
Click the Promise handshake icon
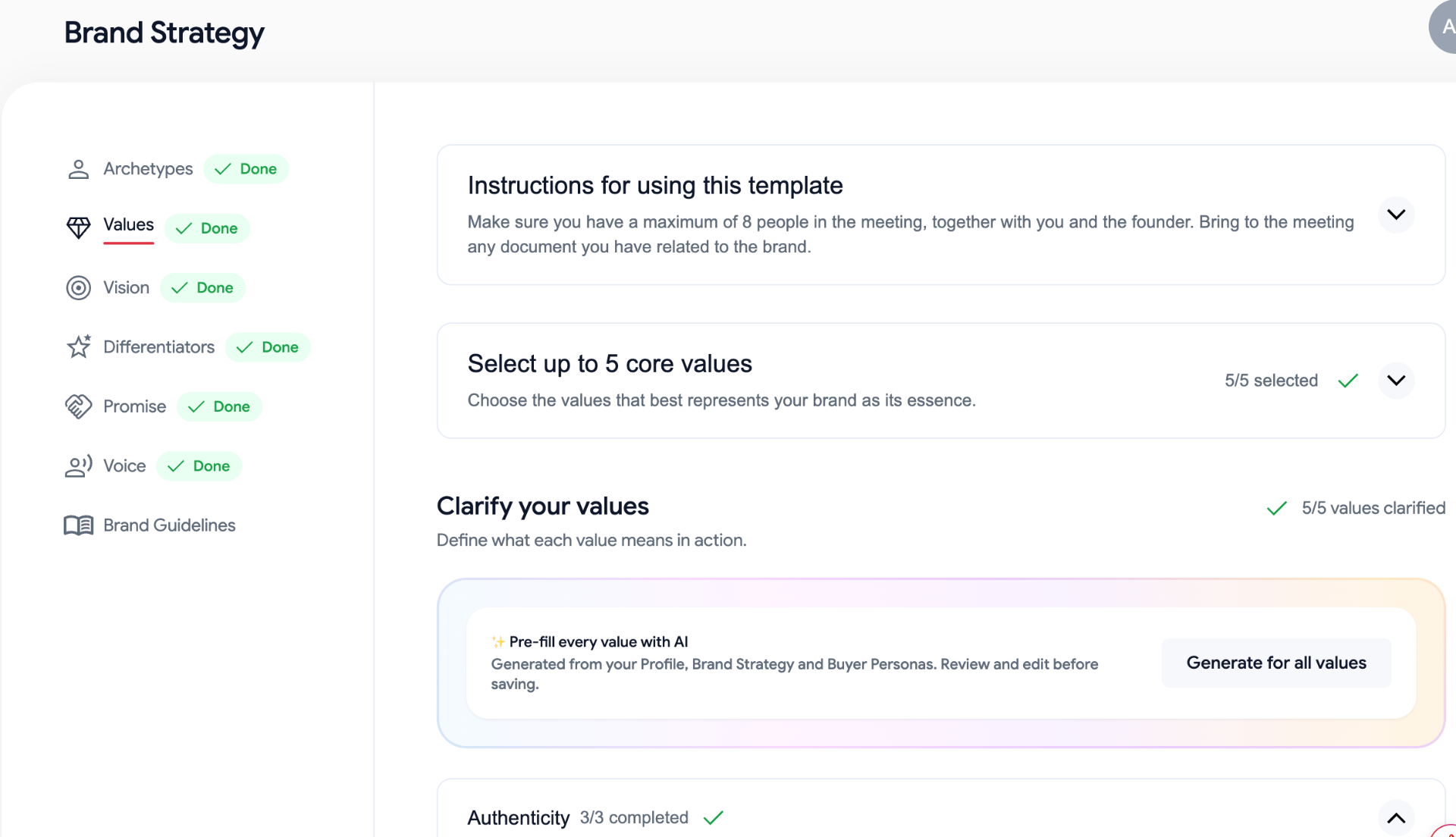[78, 406]
